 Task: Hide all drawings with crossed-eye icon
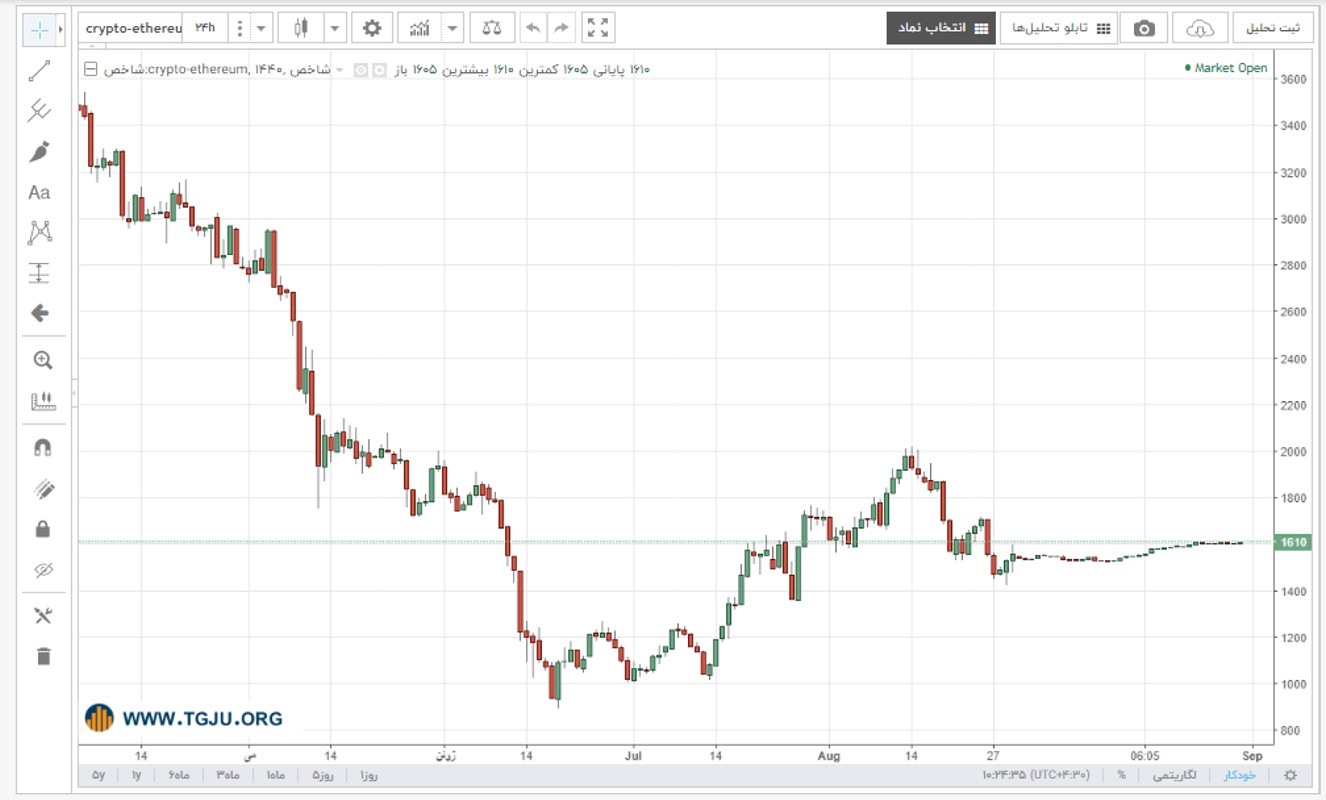(42, 570)
